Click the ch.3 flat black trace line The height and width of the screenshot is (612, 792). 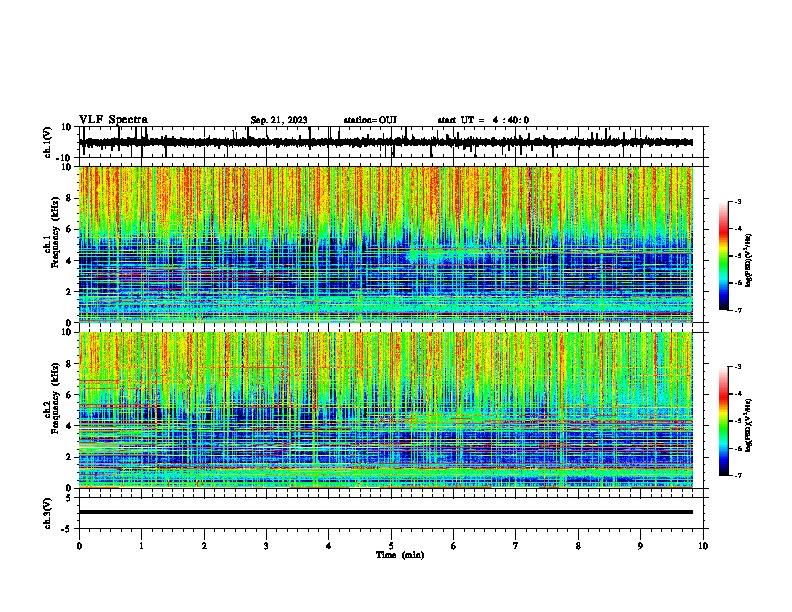tap(386, 512)
